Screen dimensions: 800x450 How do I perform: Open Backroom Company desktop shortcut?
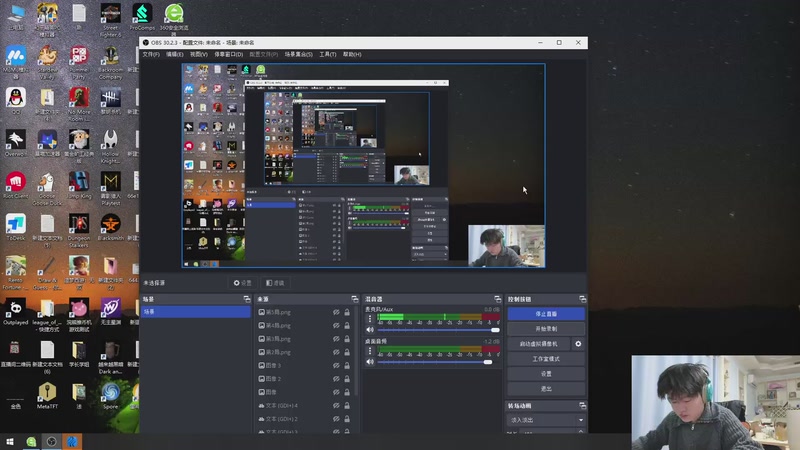(x=110, y=62)
